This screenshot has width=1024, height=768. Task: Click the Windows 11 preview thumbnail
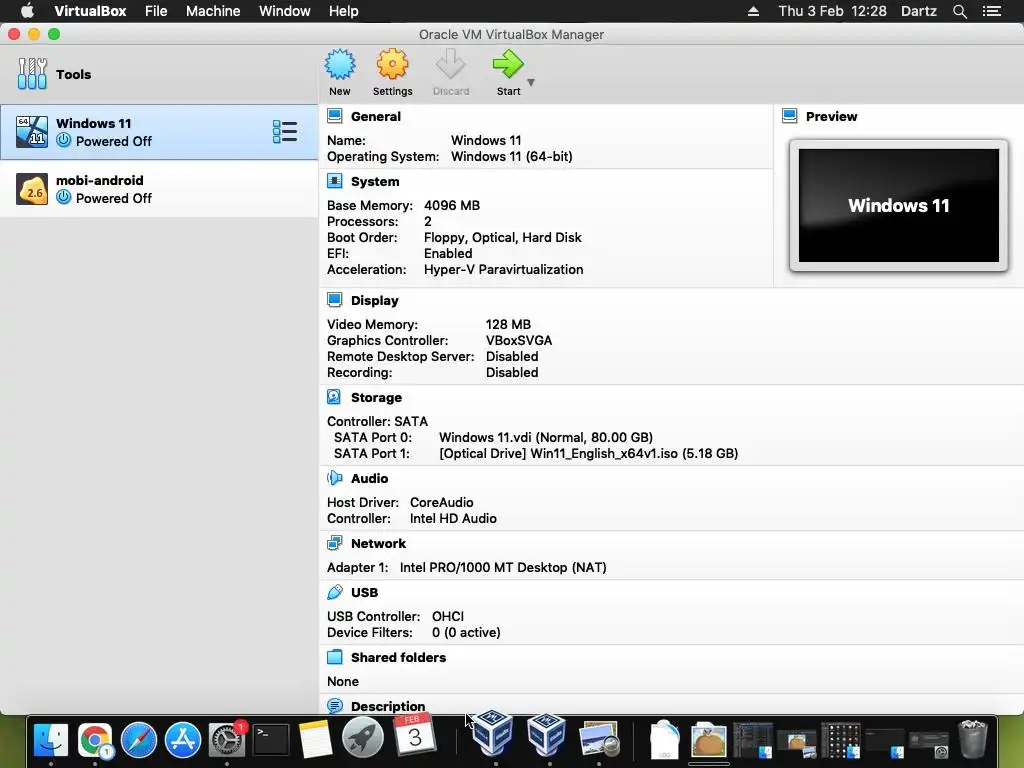[899, 205]
